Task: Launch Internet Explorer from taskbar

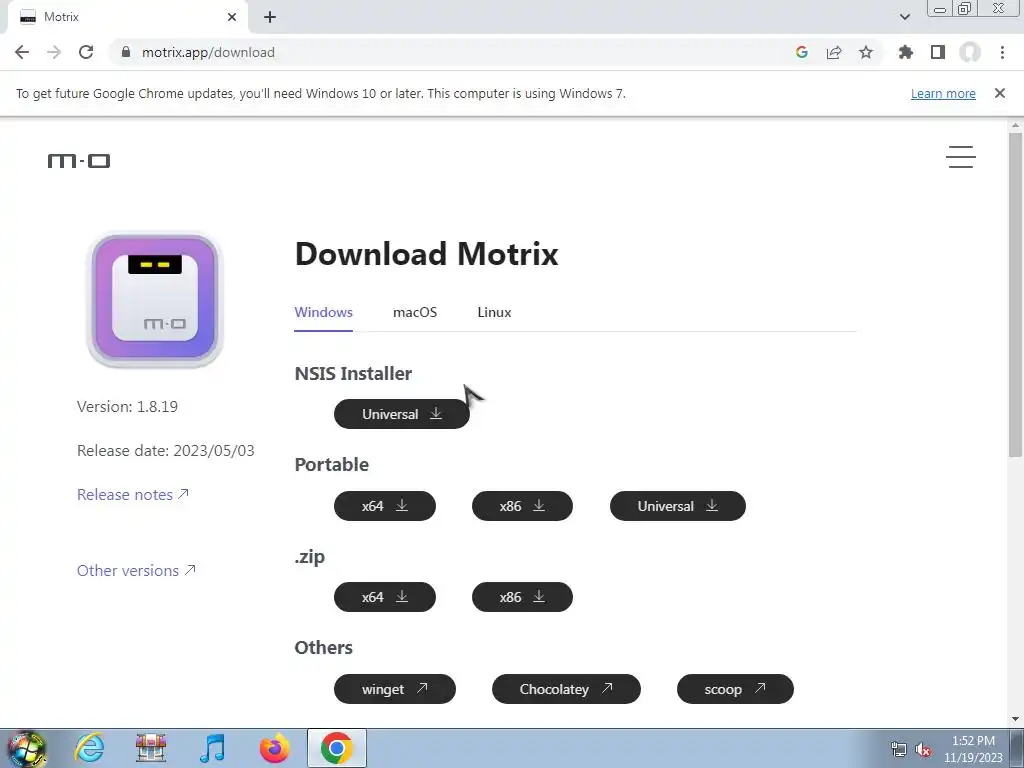Action: (x=89, y=748)
